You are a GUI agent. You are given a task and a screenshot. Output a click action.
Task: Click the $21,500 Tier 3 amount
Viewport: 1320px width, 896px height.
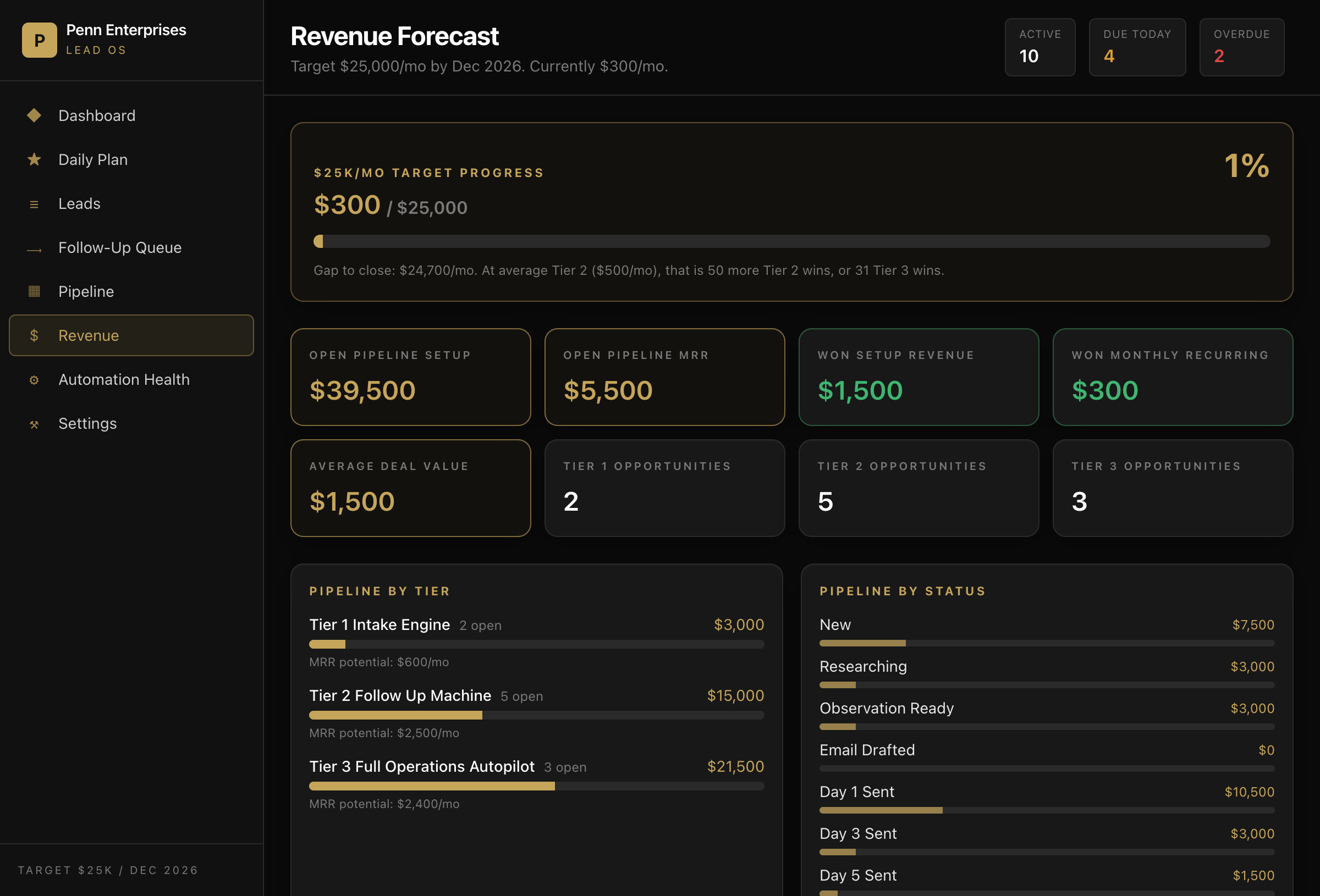coord(735,766)
